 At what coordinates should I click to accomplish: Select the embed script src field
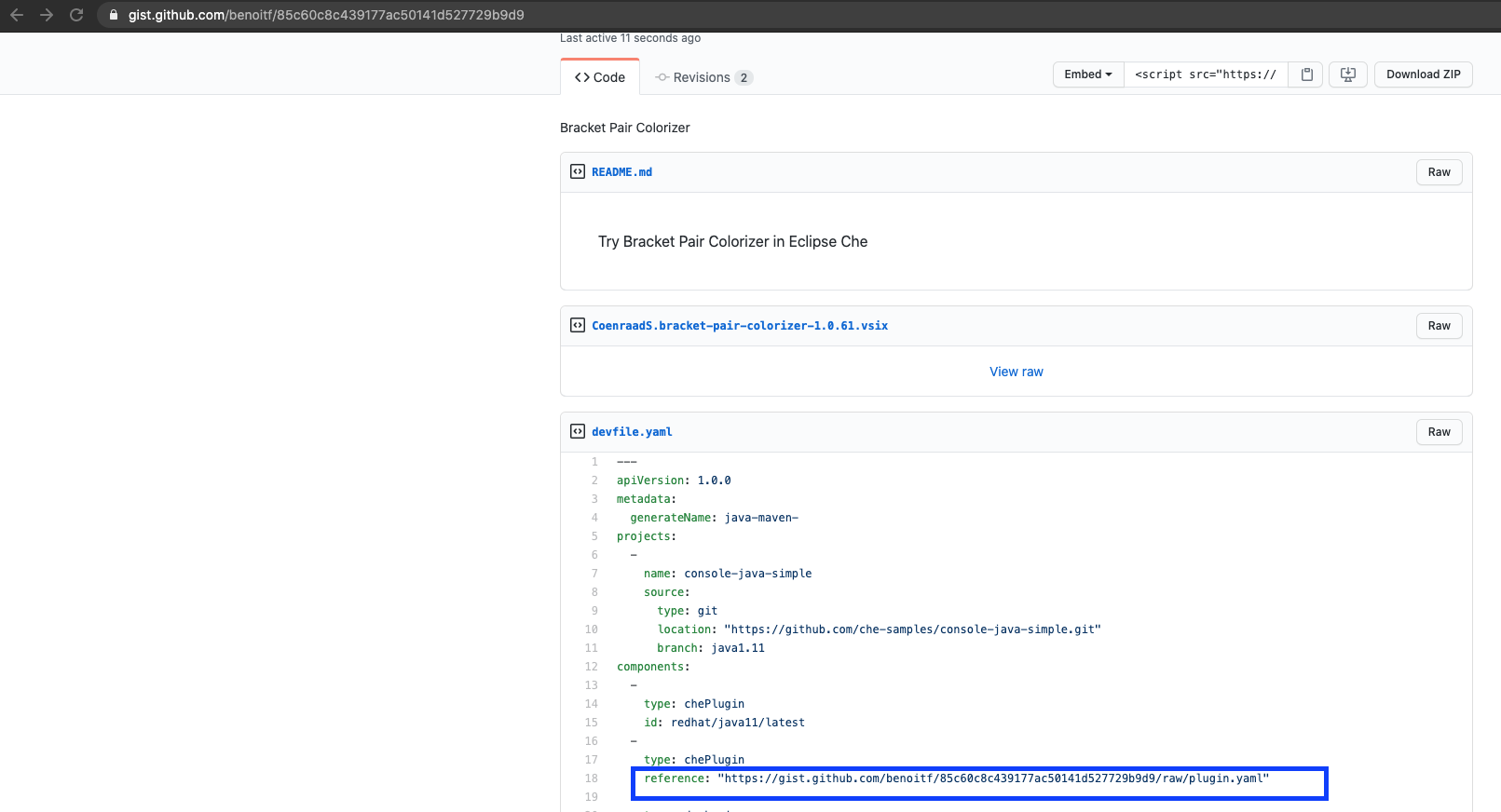click(x=1206, y=74)
